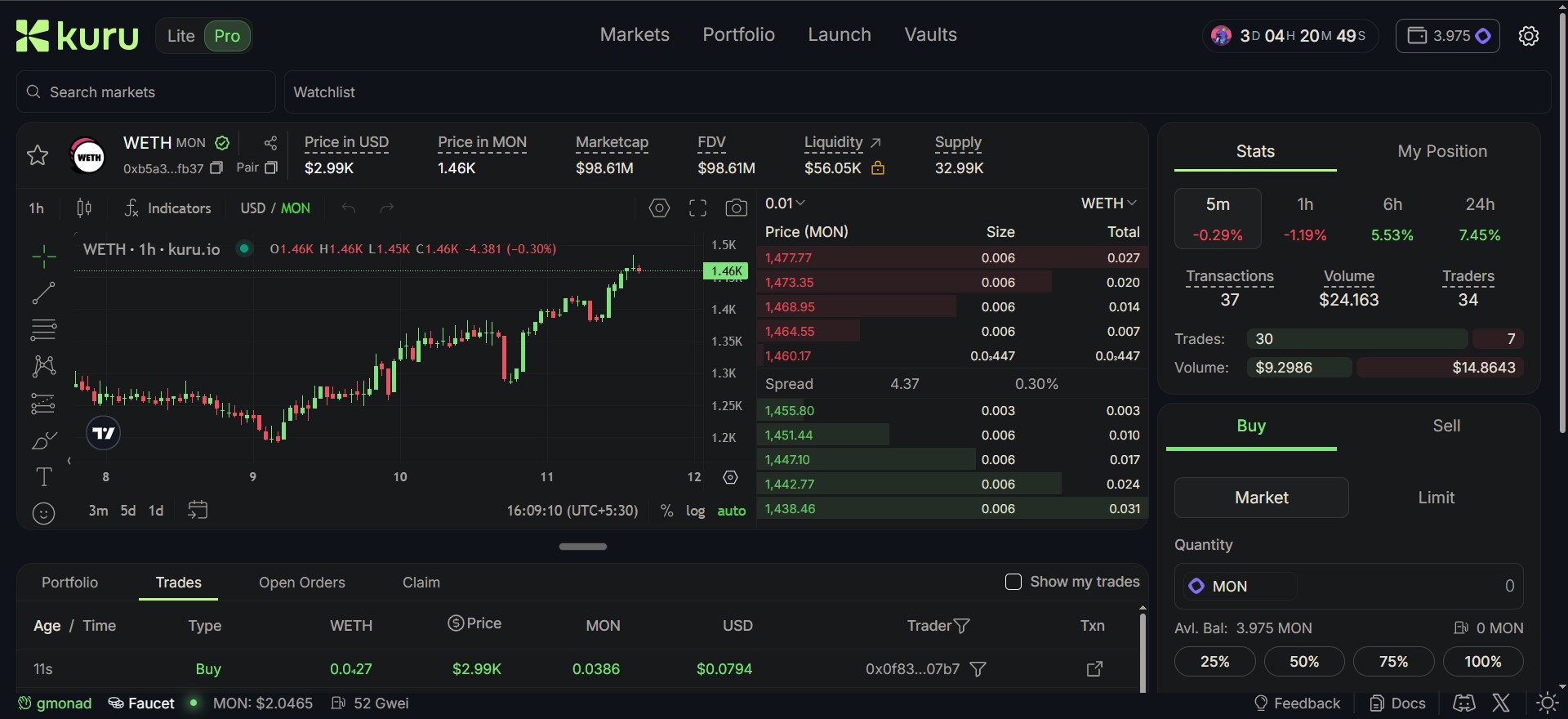1568x719 pixels.
Task: Open the 0.01 orderbook grouping dropdown
Action: (x=785, y=203)
